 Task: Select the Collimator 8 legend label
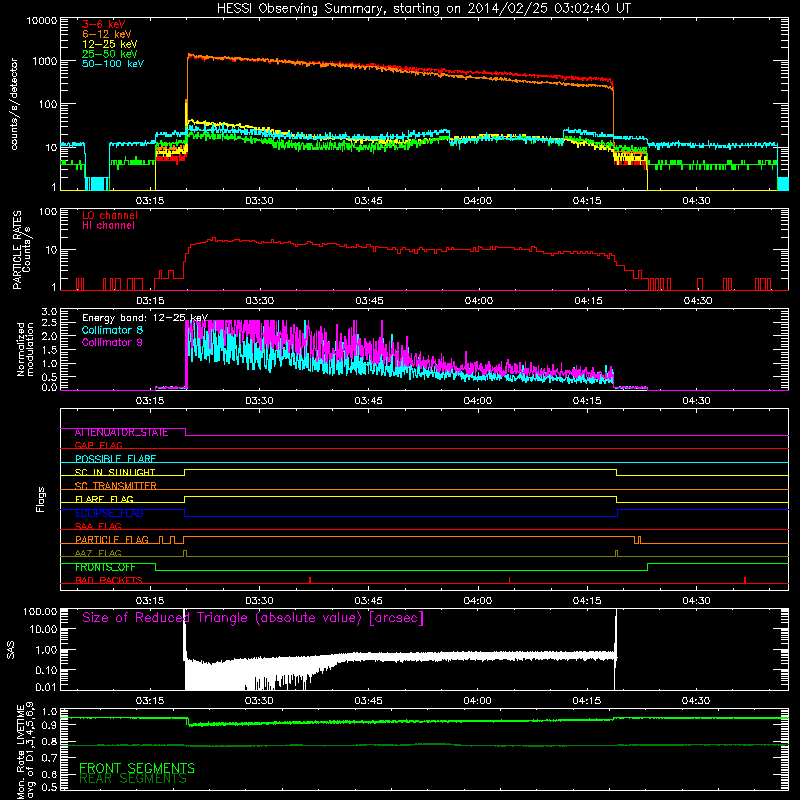click(x=112, y=330)
